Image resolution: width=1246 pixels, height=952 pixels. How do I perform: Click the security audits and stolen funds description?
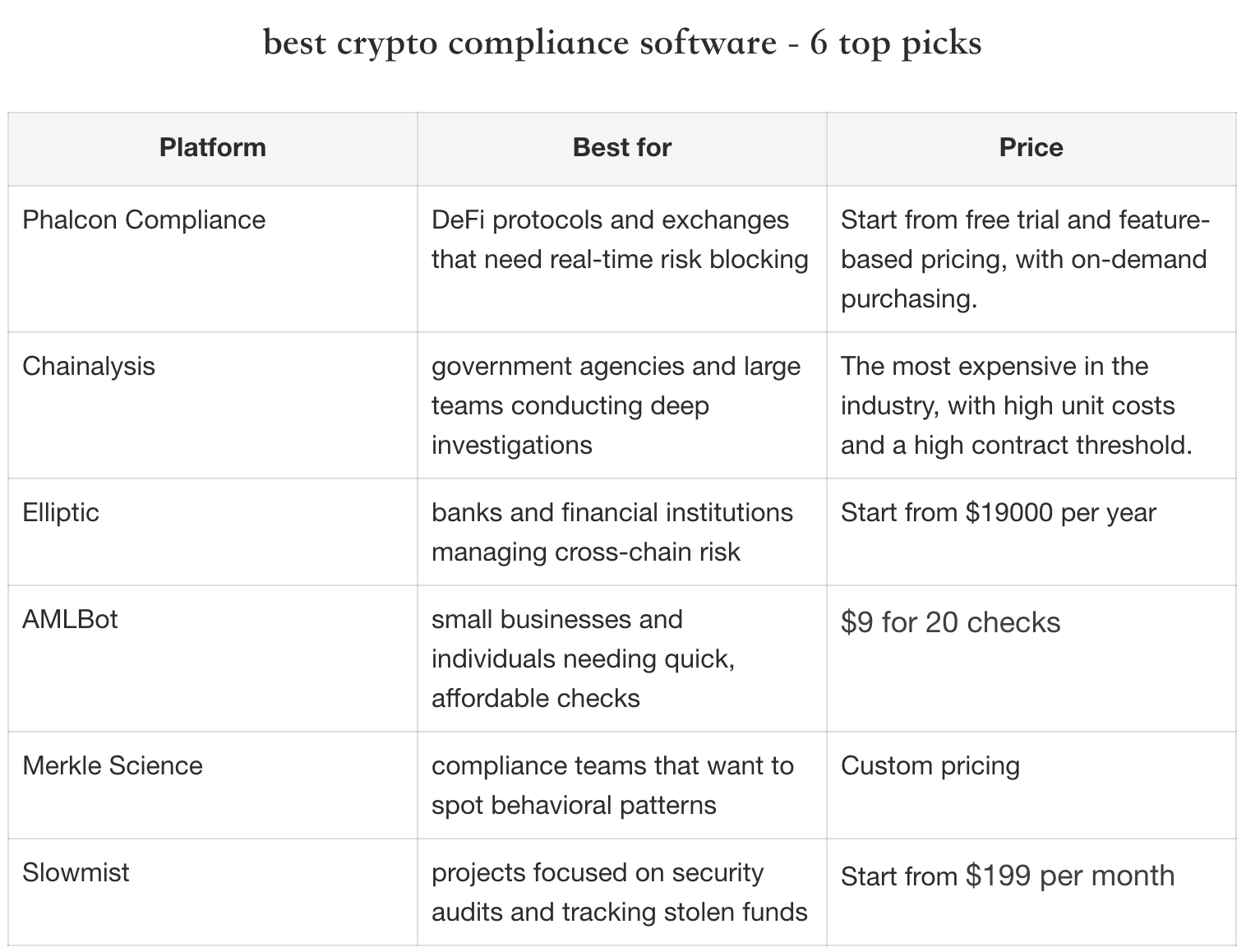coord(619,893)
